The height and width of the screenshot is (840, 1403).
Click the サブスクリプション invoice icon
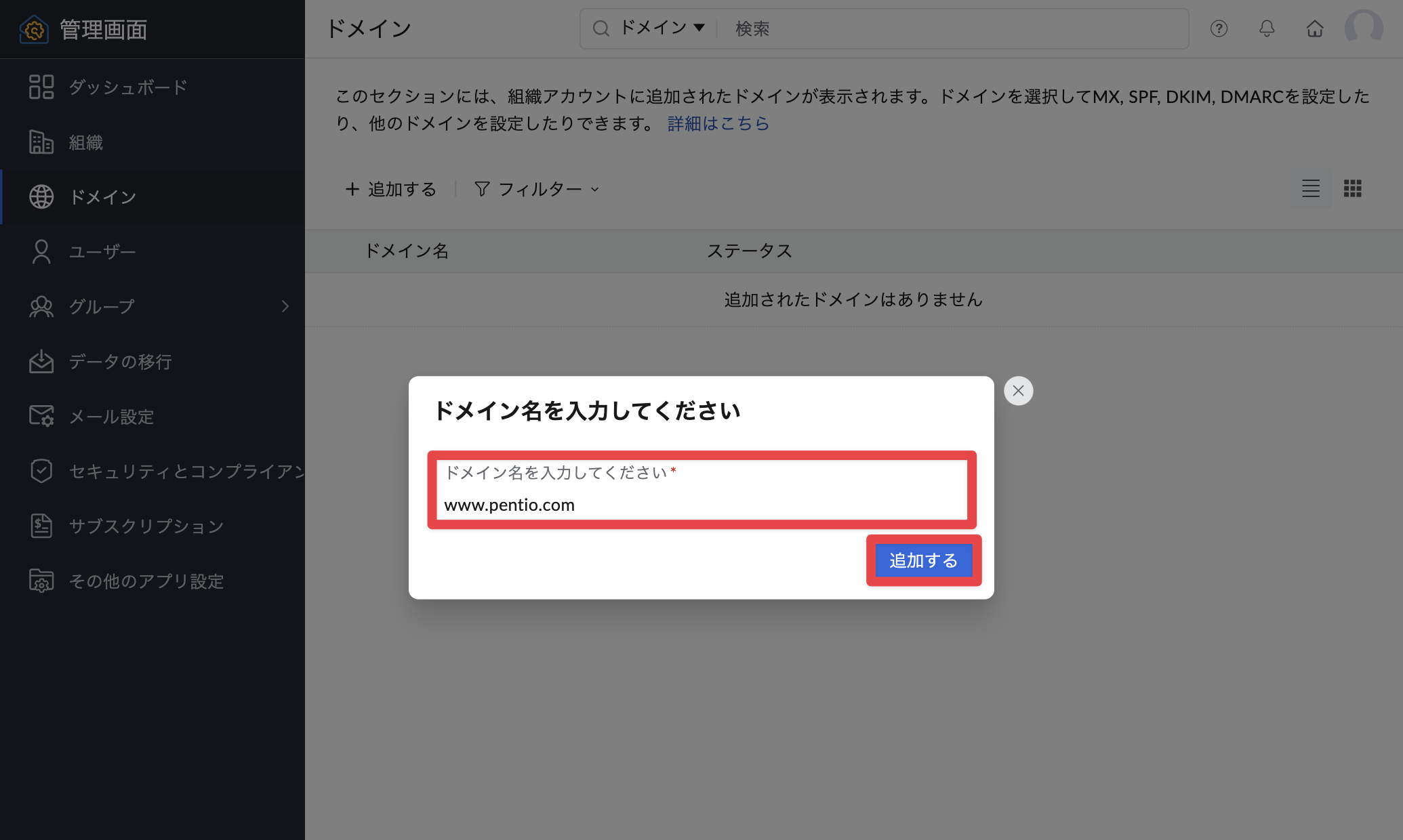pyautogui.click(x=41, y=526)
